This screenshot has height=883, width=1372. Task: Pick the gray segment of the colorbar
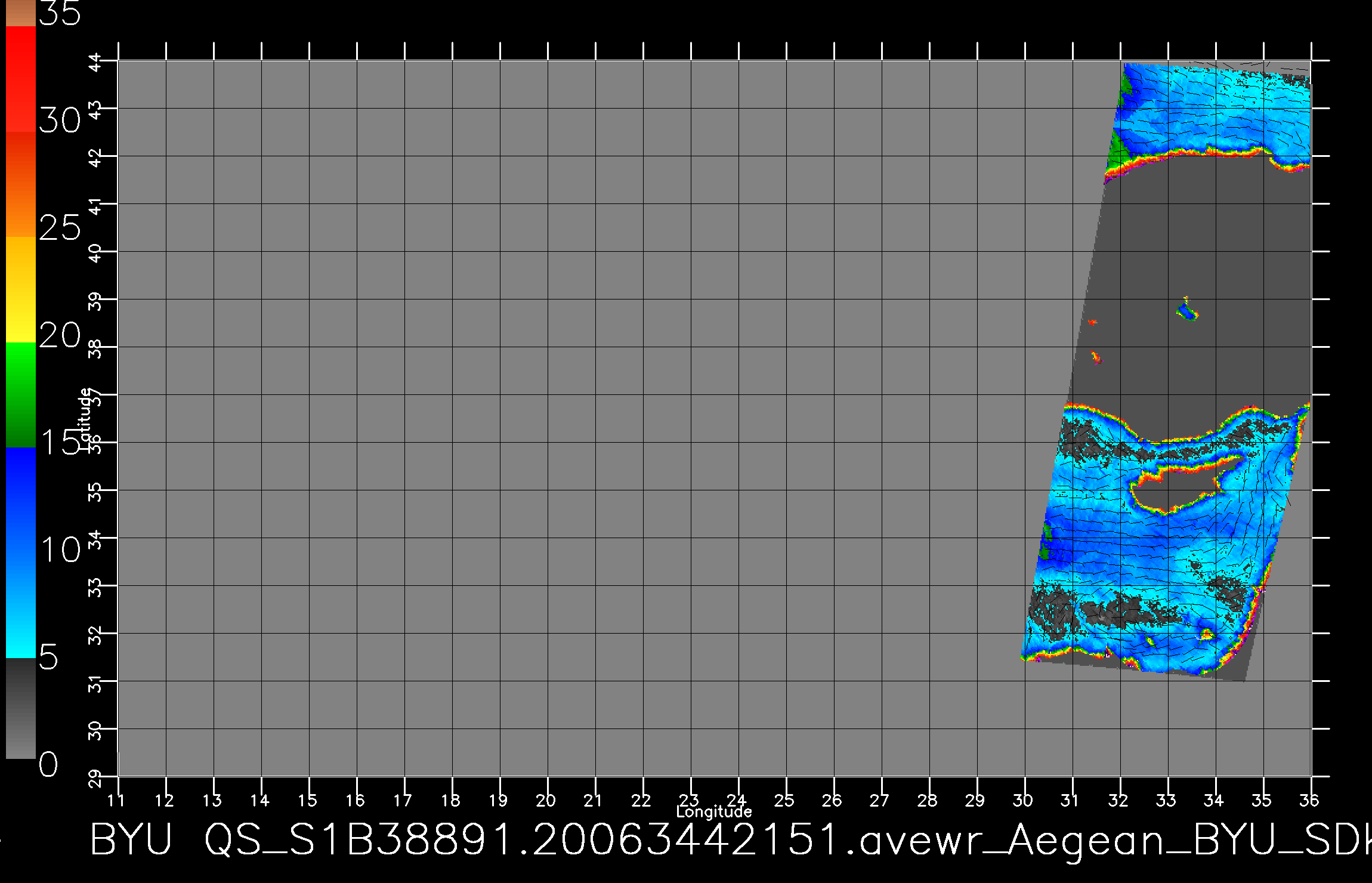(21, 708)
